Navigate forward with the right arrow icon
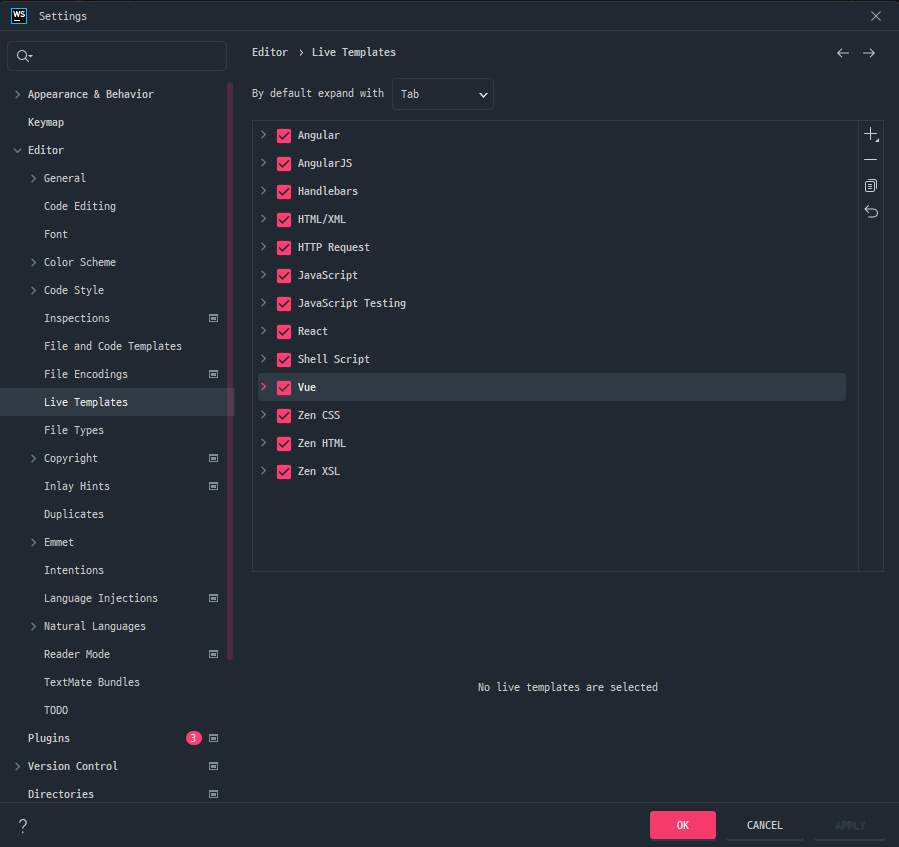 pos(869,53)
